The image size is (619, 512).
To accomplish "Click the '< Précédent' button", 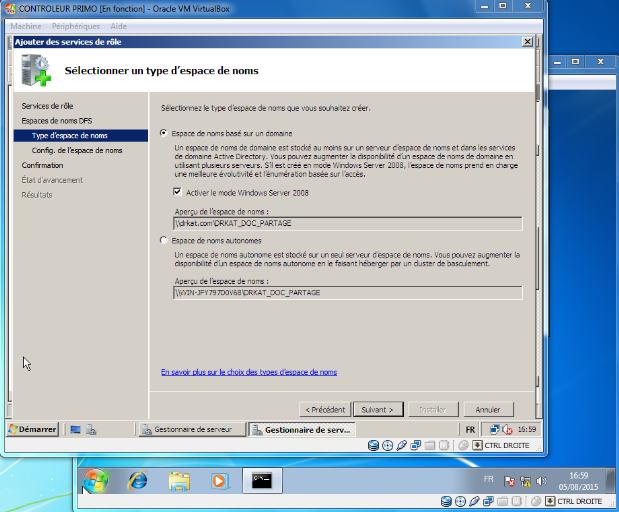I will tap(325, 409).
